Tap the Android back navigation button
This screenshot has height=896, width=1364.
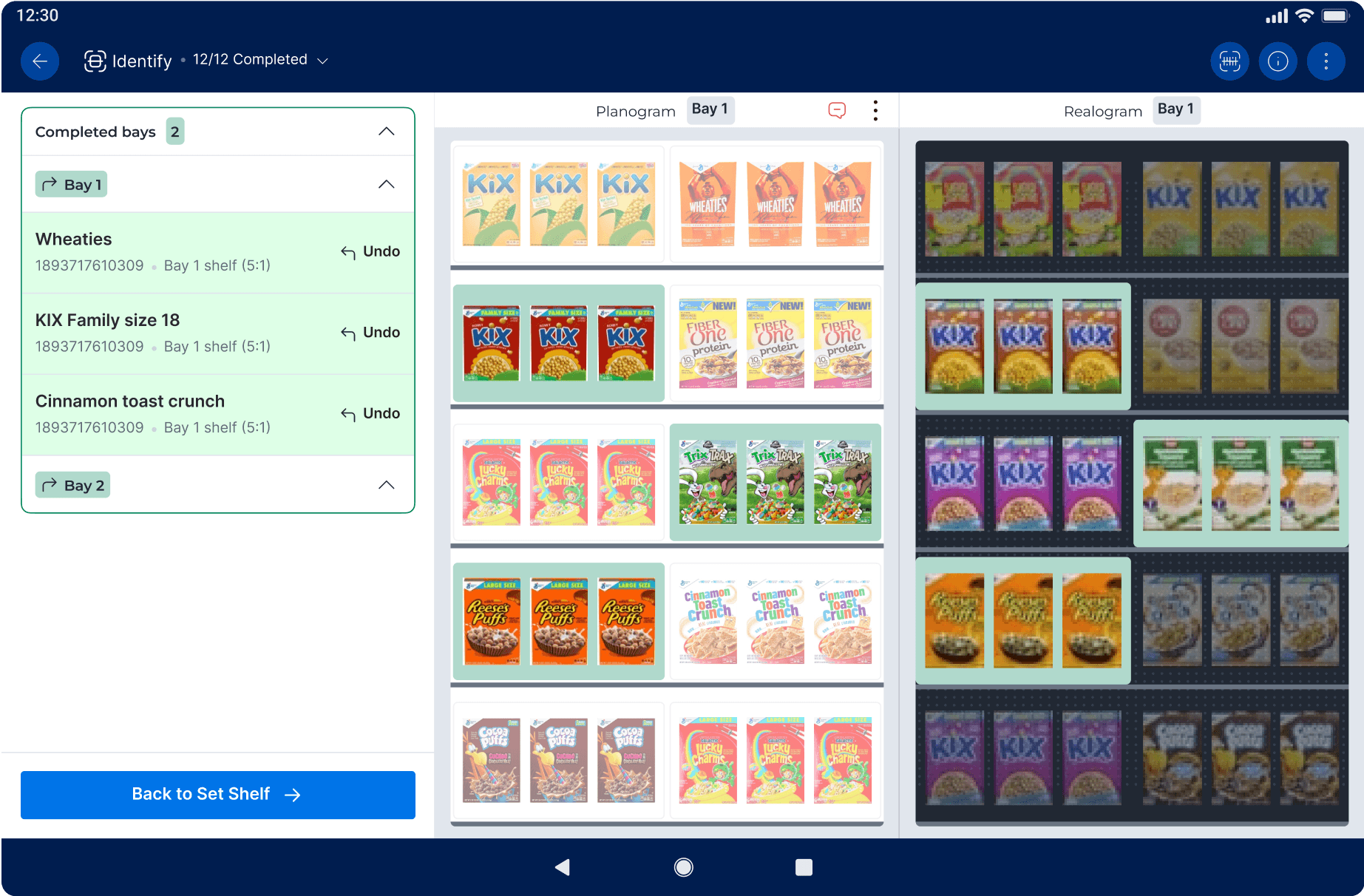click(563, 867)
